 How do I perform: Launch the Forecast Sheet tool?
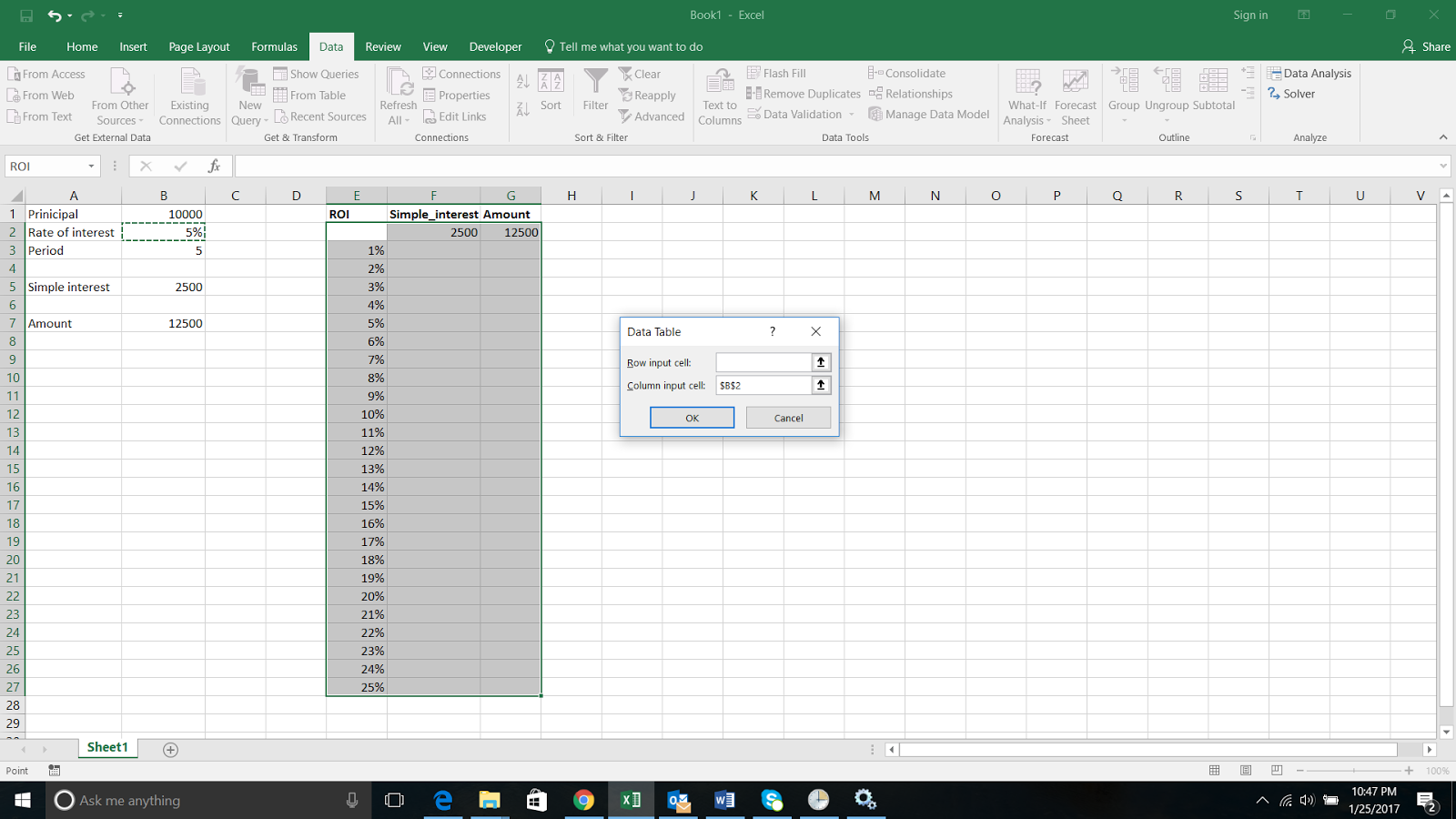(1075, 95)
